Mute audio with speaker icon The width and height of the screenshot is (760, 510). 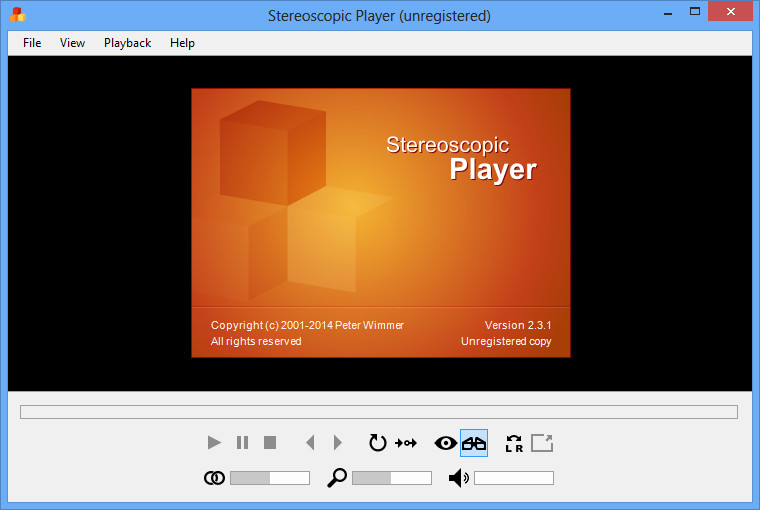click(x=459, y=478)
